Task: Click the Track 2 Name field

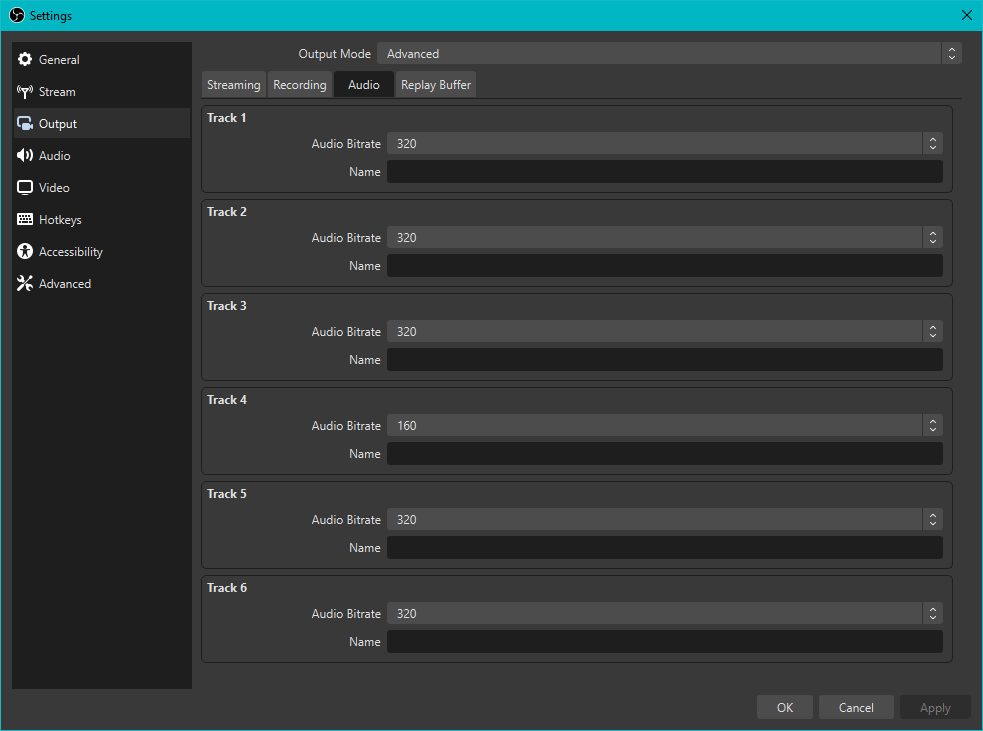Action: click(x=664, y=266)
